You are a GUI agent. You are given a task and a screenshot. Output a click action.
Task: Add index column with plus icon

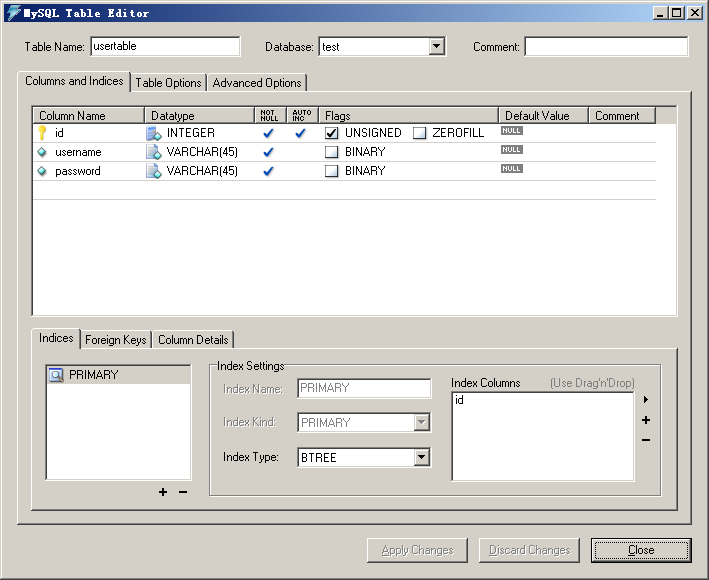(x=646, y=420)
